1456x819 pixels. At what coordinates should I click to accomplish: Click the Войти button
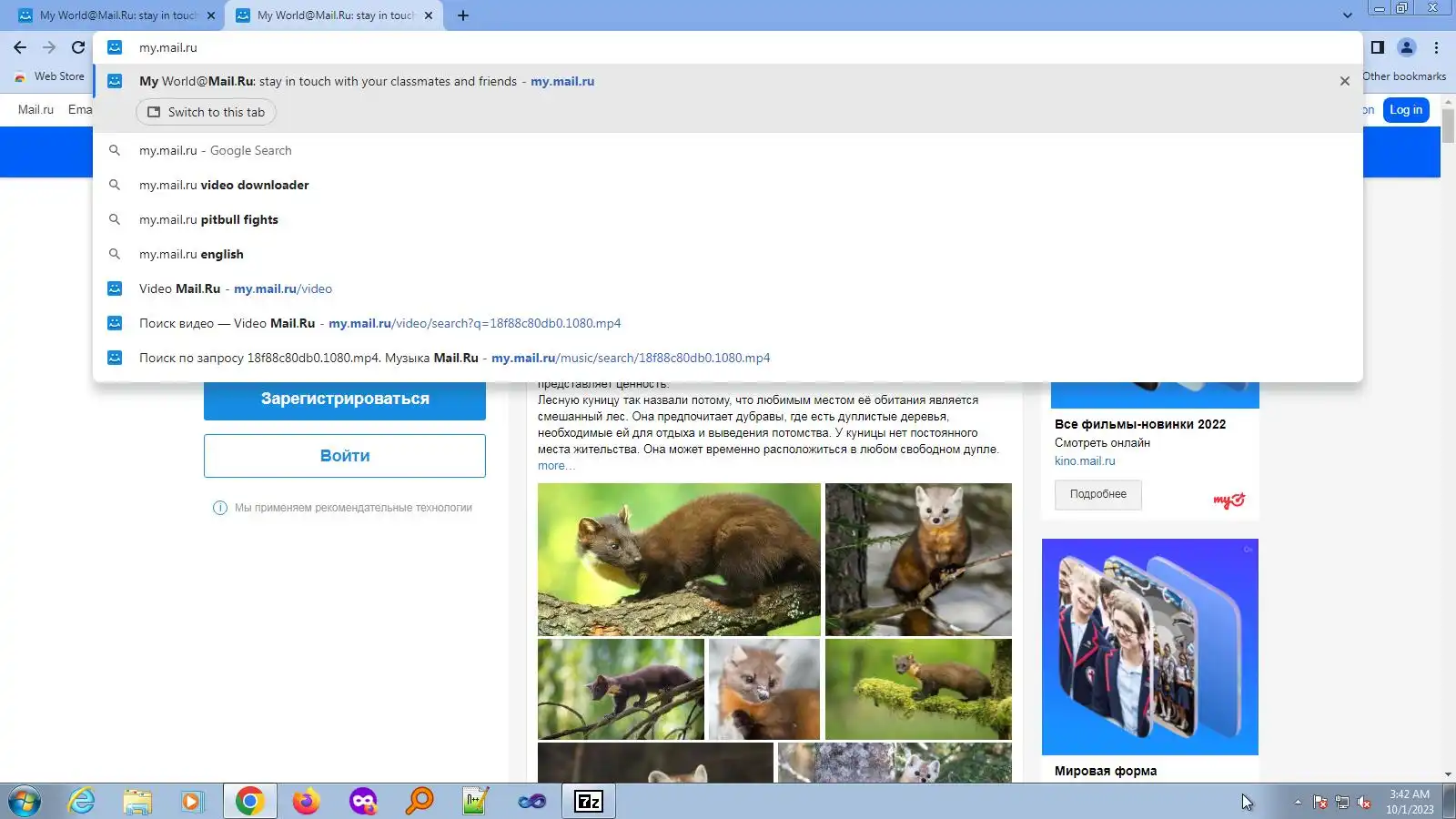(x=345, y=456)
